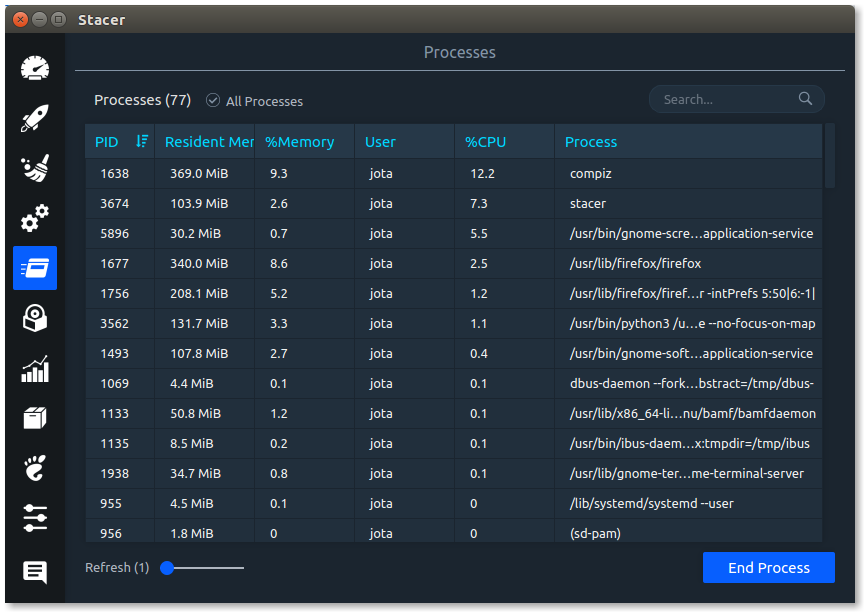Close the Stacer window
This screenshot has width=864, height=612.
(x=20, y=20)
